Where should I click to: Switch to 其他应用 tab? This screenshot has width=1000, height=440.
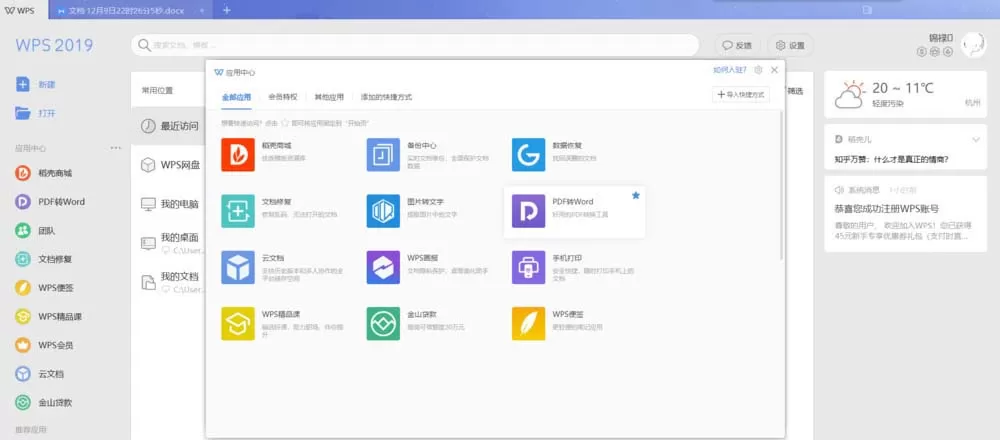pyautogui.click(x=329, y=98)
